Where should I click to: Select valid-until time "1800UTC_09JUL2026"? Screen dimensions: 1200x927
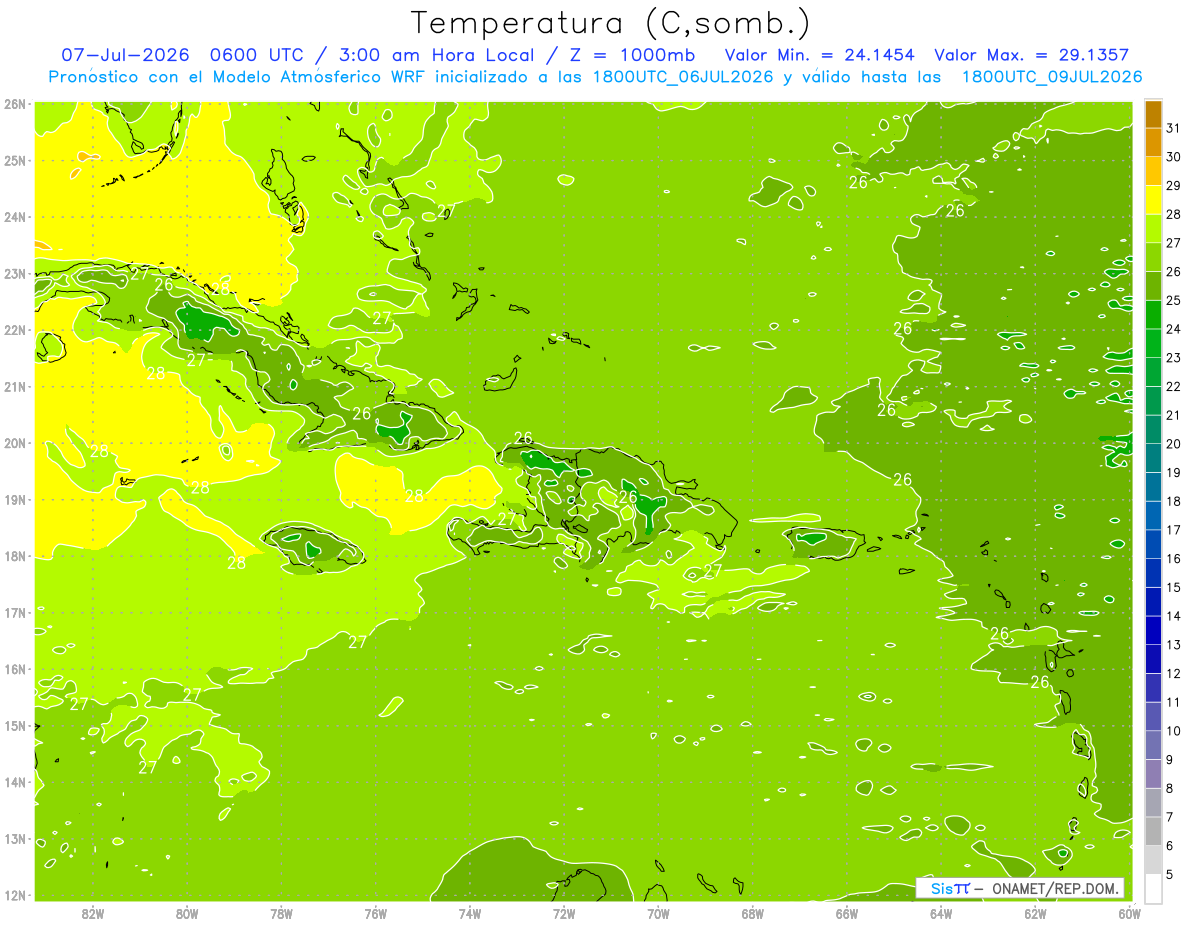click(x=1052, y=77)
